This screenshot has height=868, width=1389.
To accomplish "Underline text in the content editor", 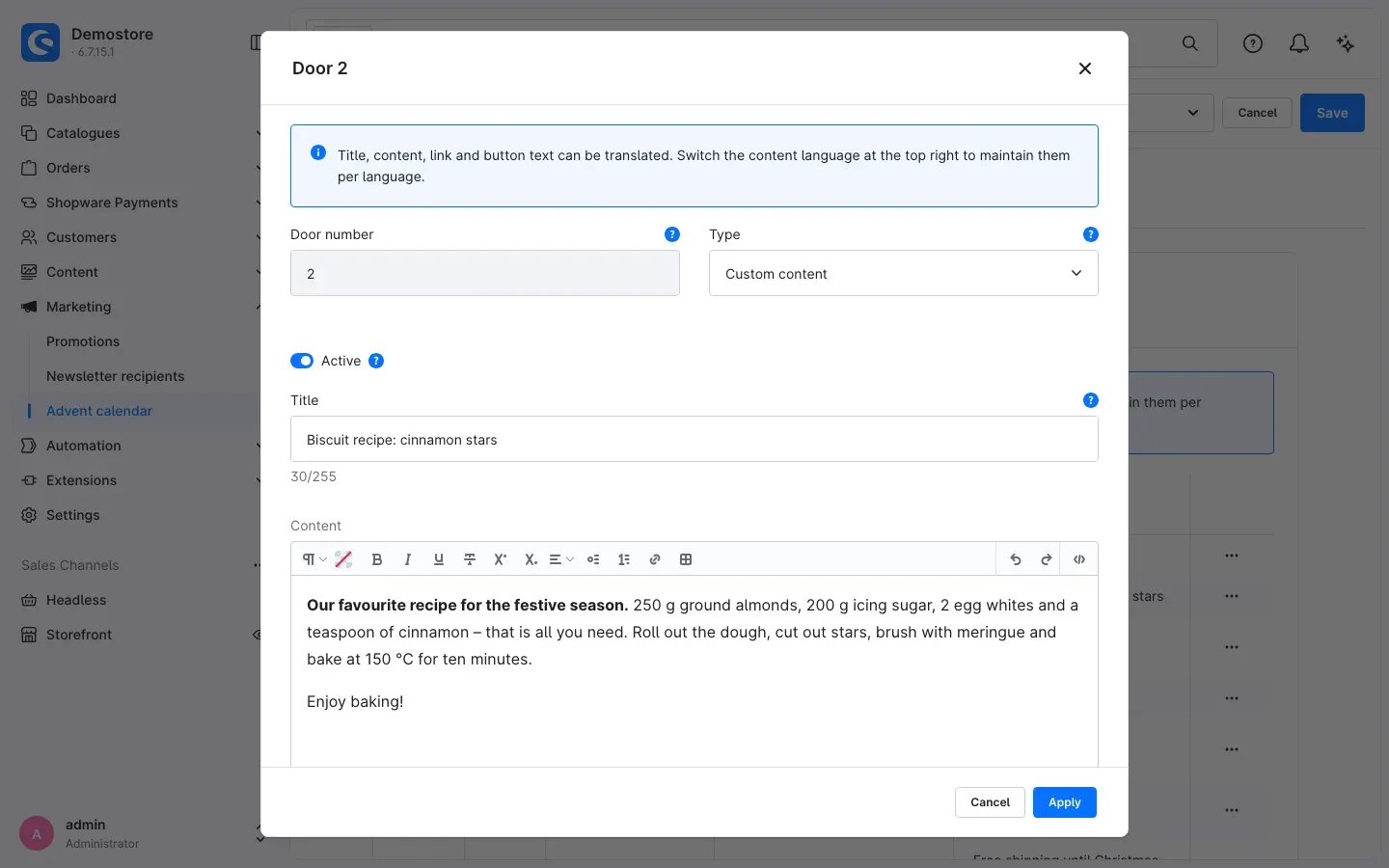I will coord(439,559).
